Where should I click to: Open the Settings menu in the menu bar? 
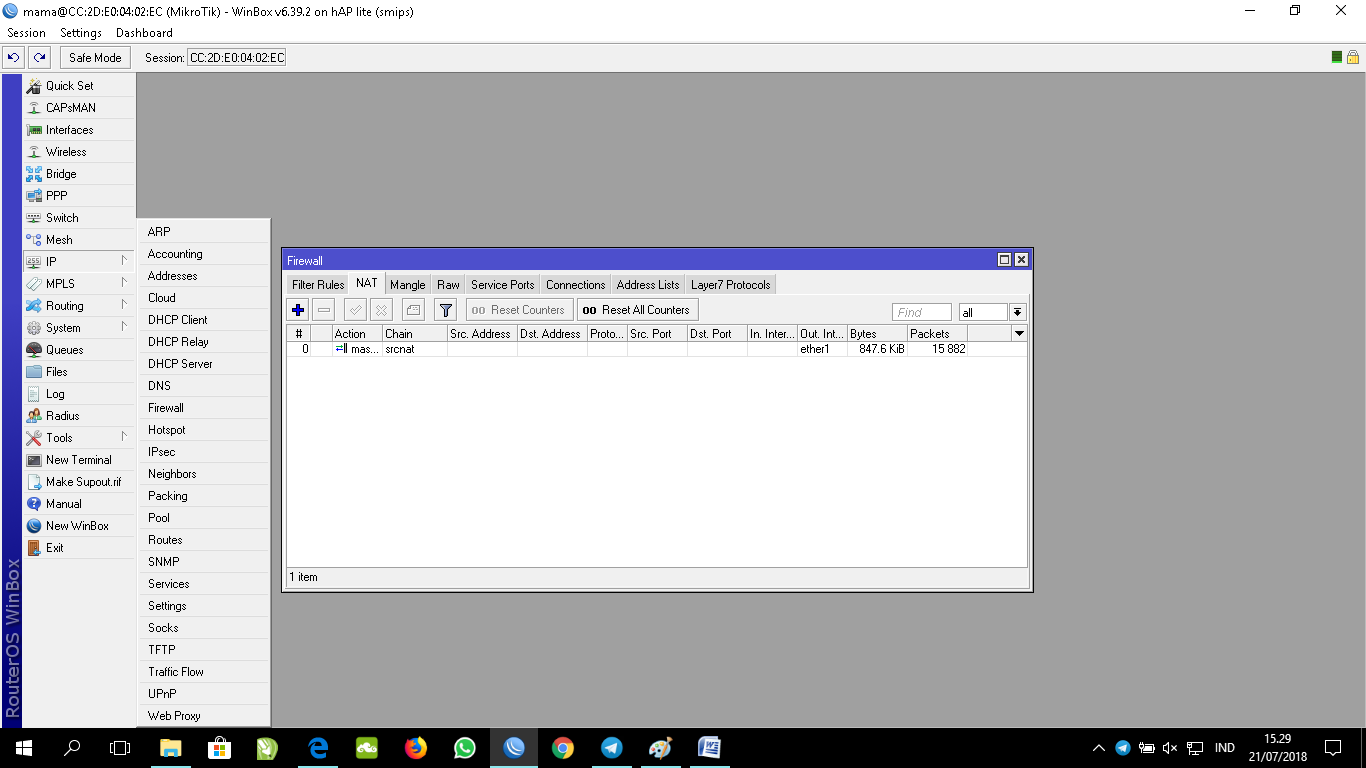(81, 33)
